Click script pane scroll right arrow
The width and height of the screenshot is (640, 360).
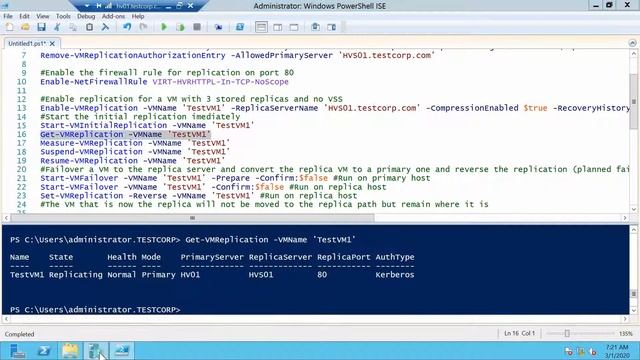tap(624, 218)
